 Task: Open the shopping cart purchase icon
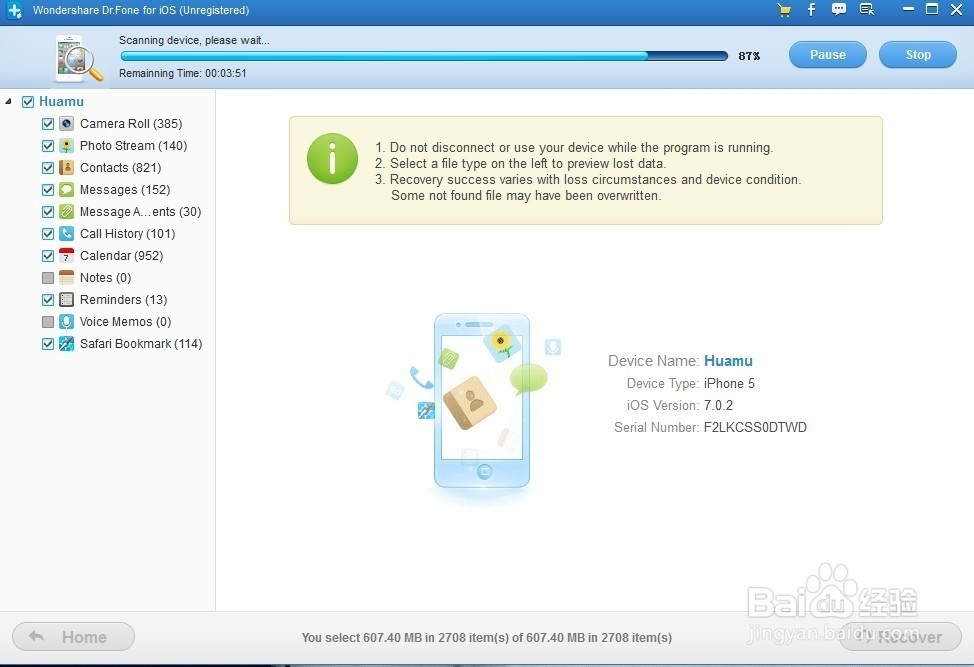[x=784, y=10]
